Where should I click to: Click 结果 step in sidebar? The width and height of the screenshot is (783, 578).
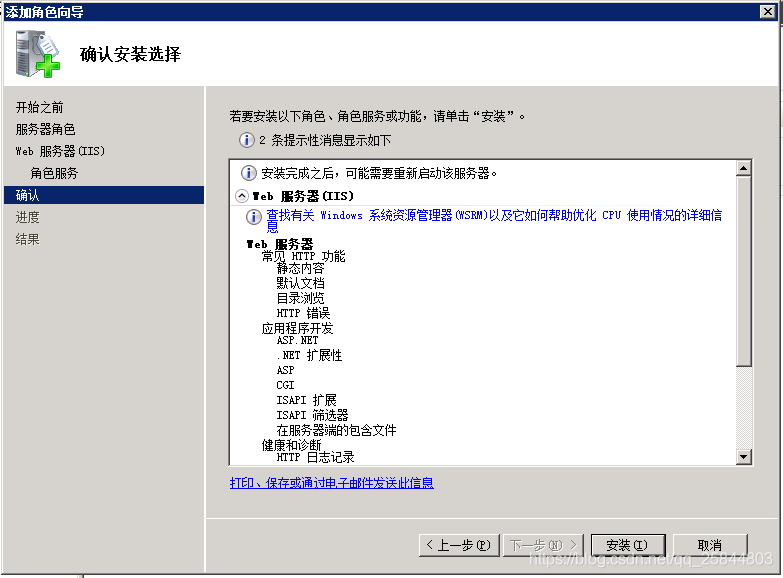(x=27, y=239)
